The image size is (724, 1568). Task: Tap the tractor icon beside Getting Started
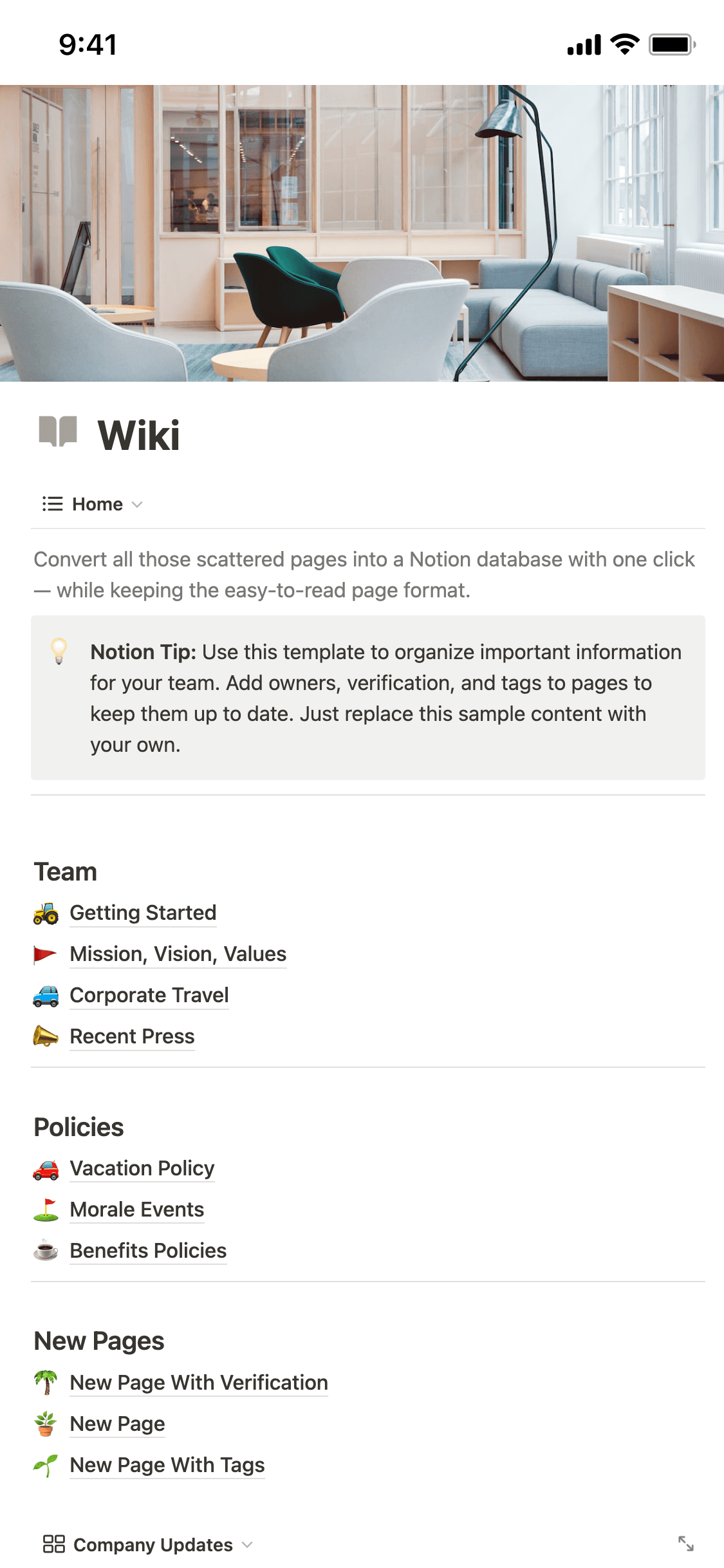(46, 913)
